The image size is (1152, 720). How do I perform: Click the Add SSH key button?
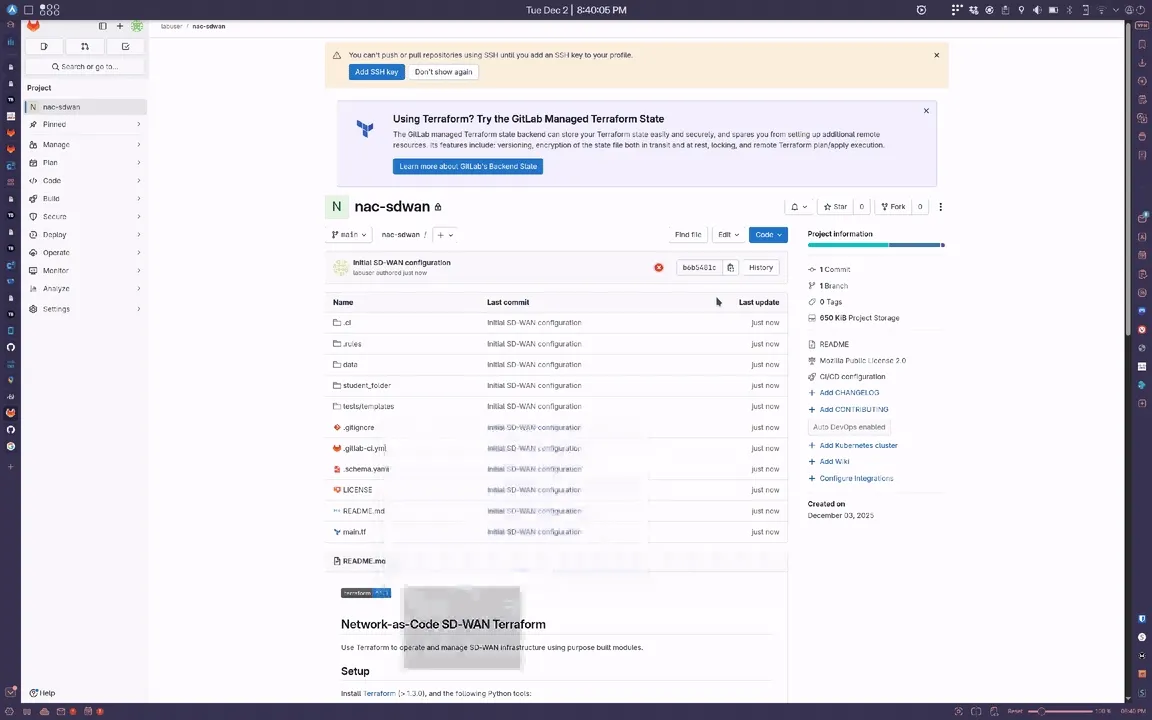tap(376, 71)
